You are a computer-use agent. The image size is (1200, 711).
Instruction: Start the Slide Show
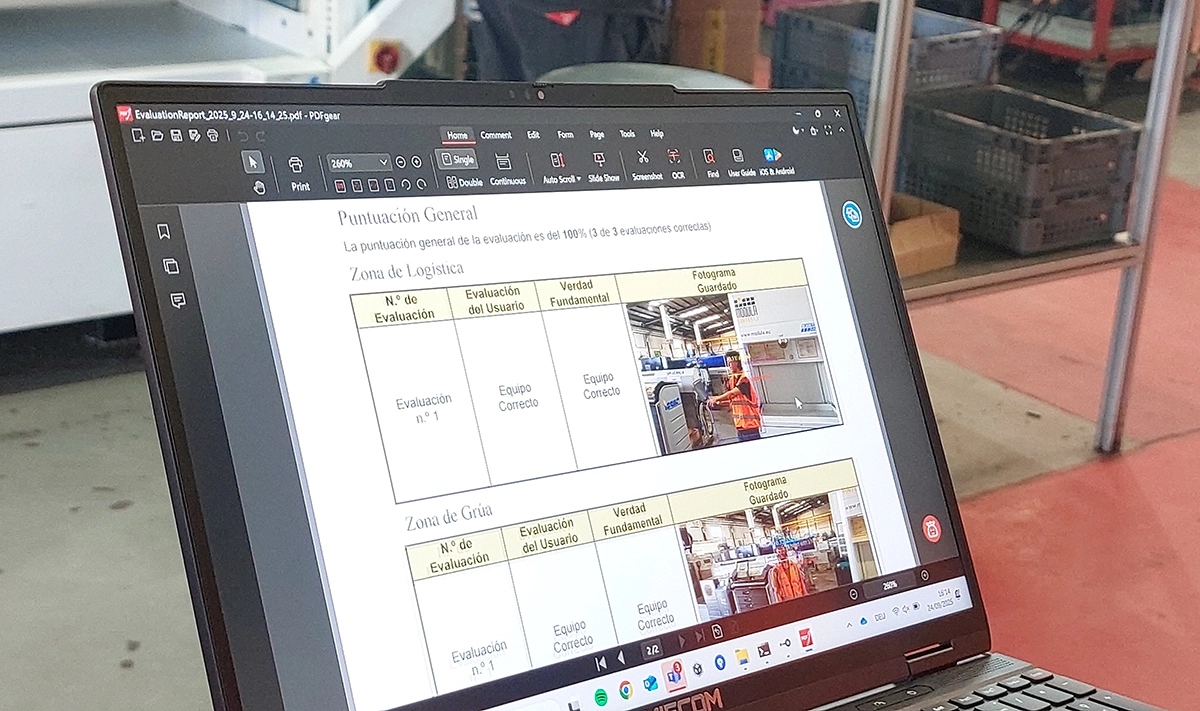600,160
